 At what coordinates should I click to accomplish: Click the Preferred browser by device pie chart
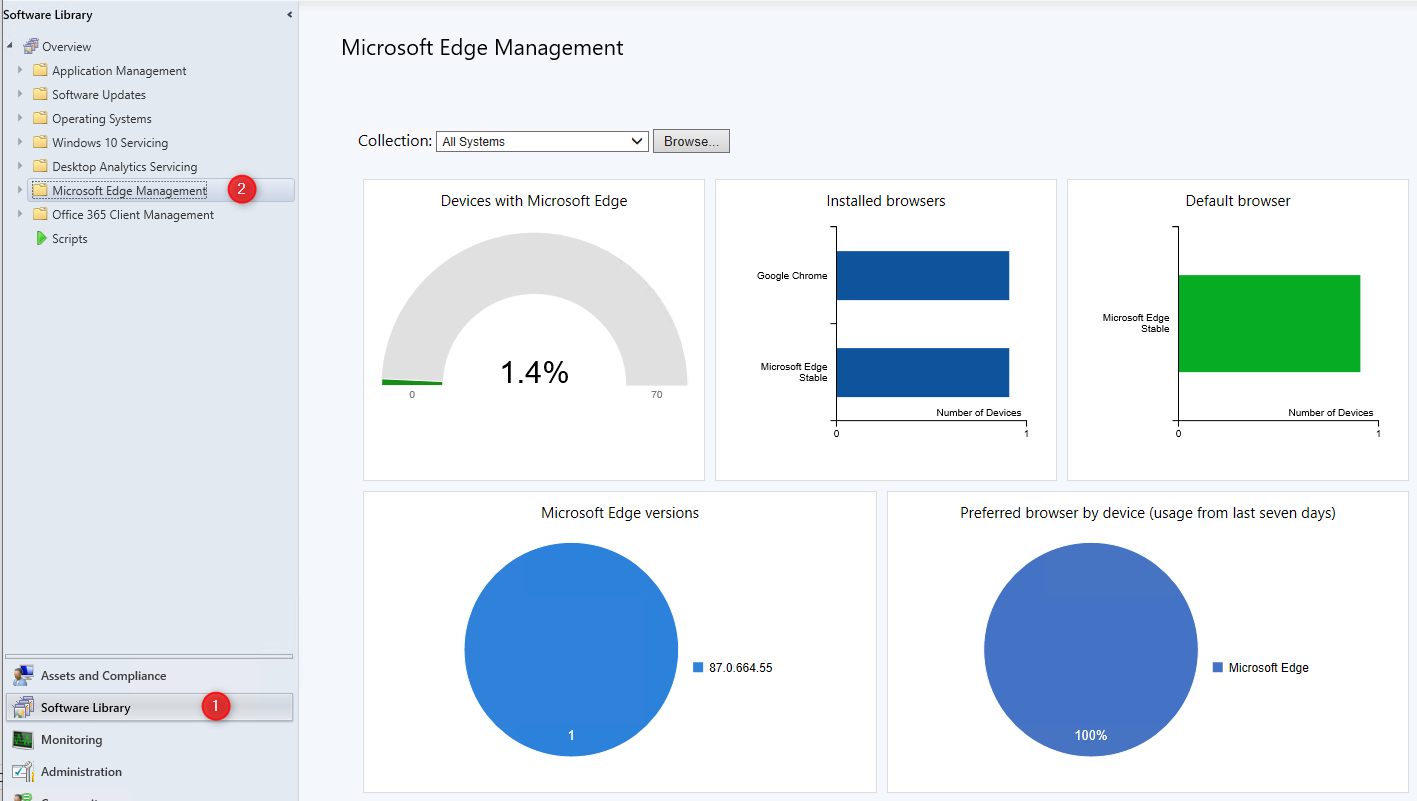(1090, 651)
